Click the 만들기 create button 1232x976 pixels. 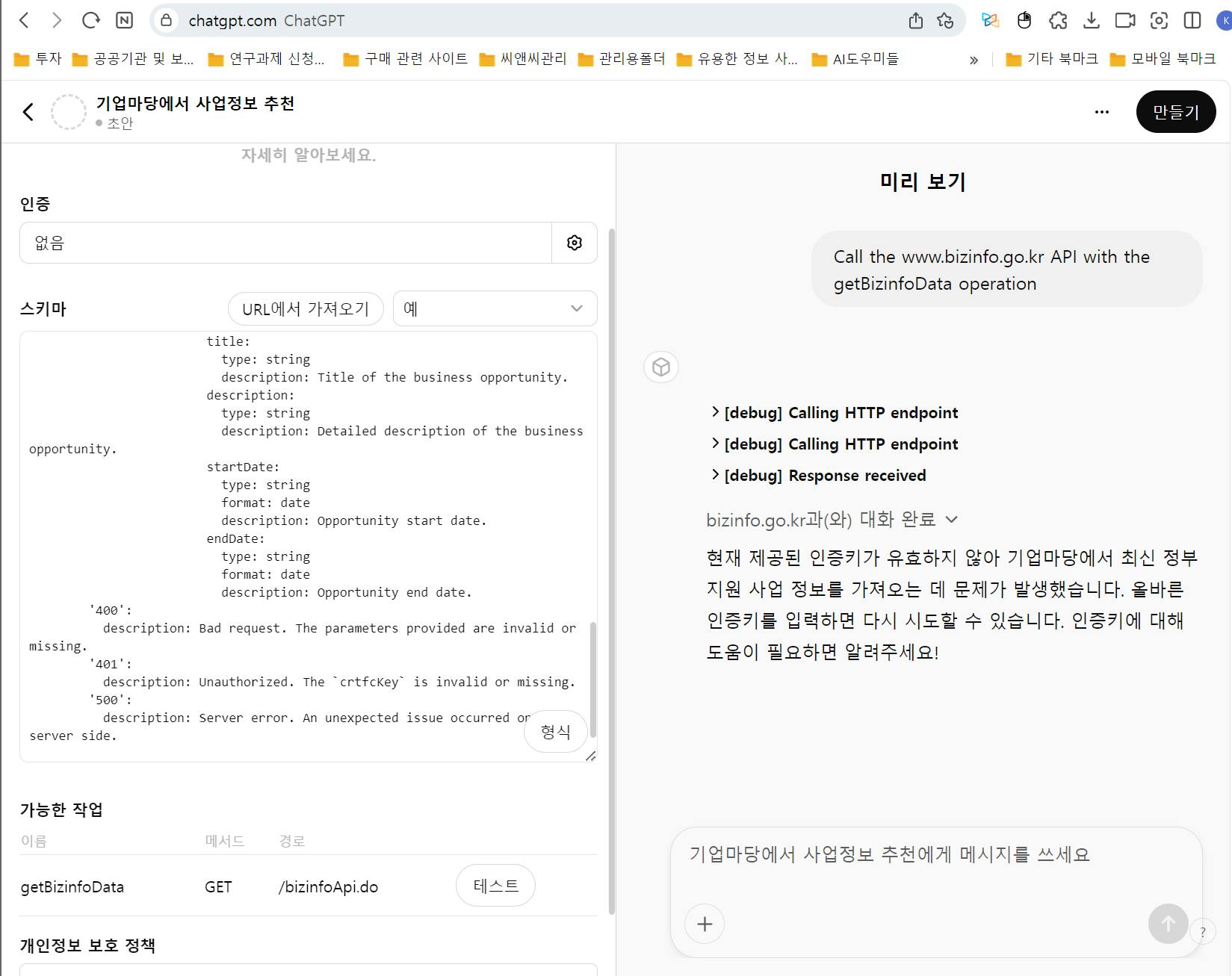[1176, 112]
